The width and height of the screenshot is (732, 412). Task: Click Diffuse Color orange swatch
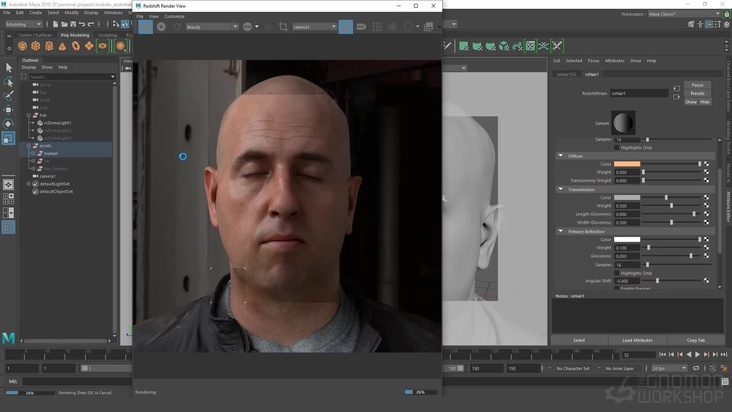626,164
